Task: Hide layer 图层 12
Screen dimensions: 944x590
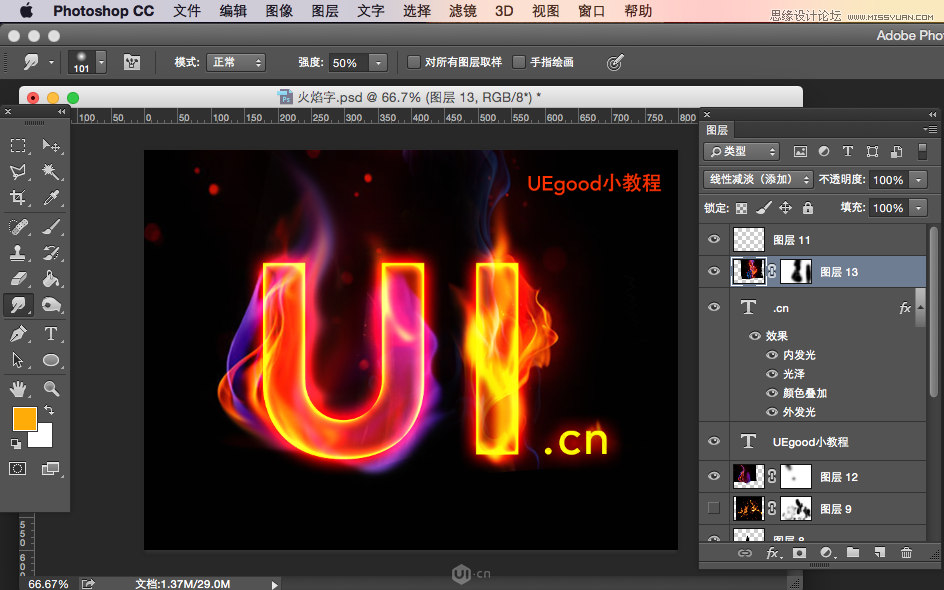Action: click(714, 476)
